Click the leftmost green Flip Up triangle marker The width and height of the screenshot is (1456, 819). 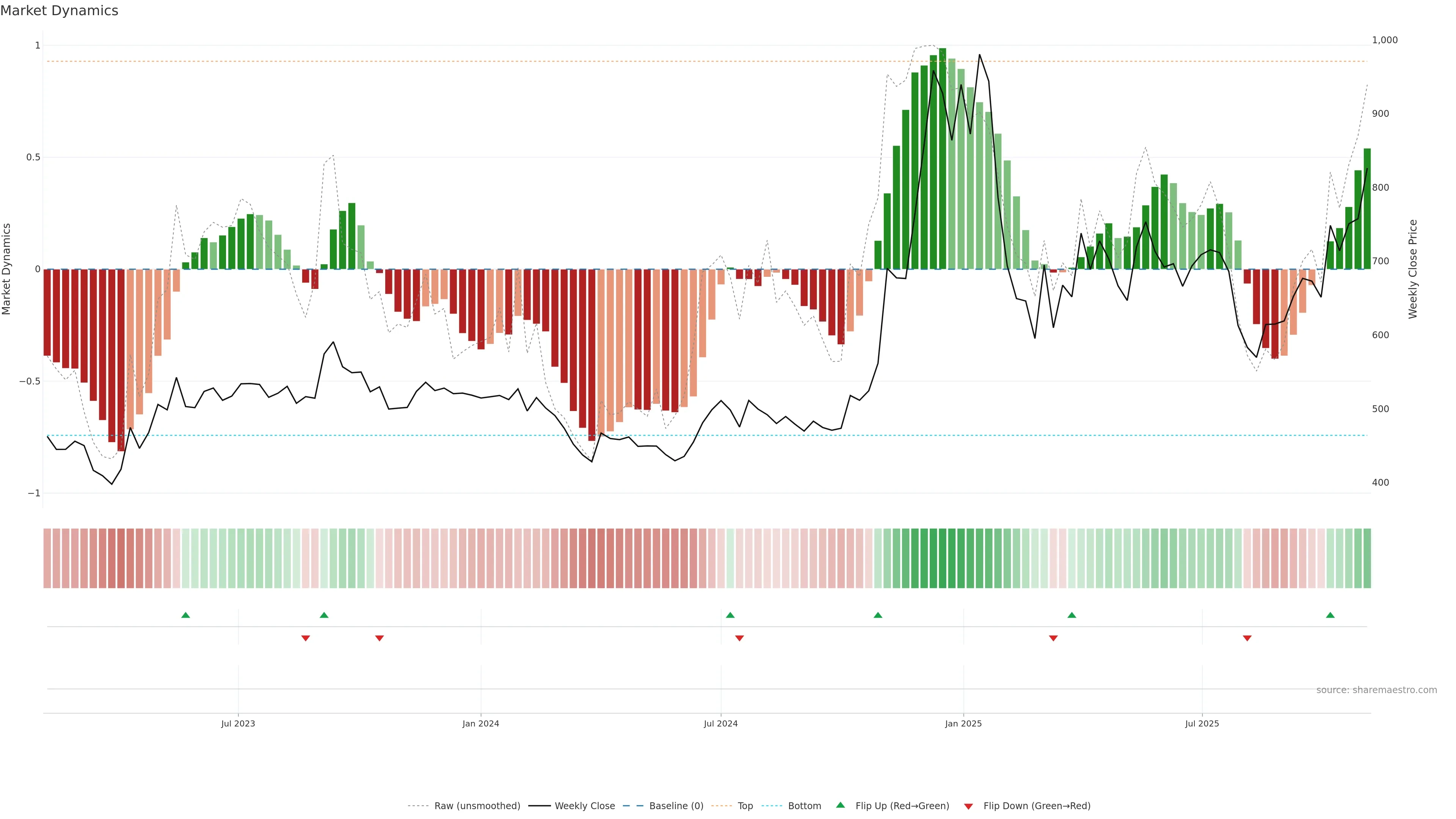point(185,615)
